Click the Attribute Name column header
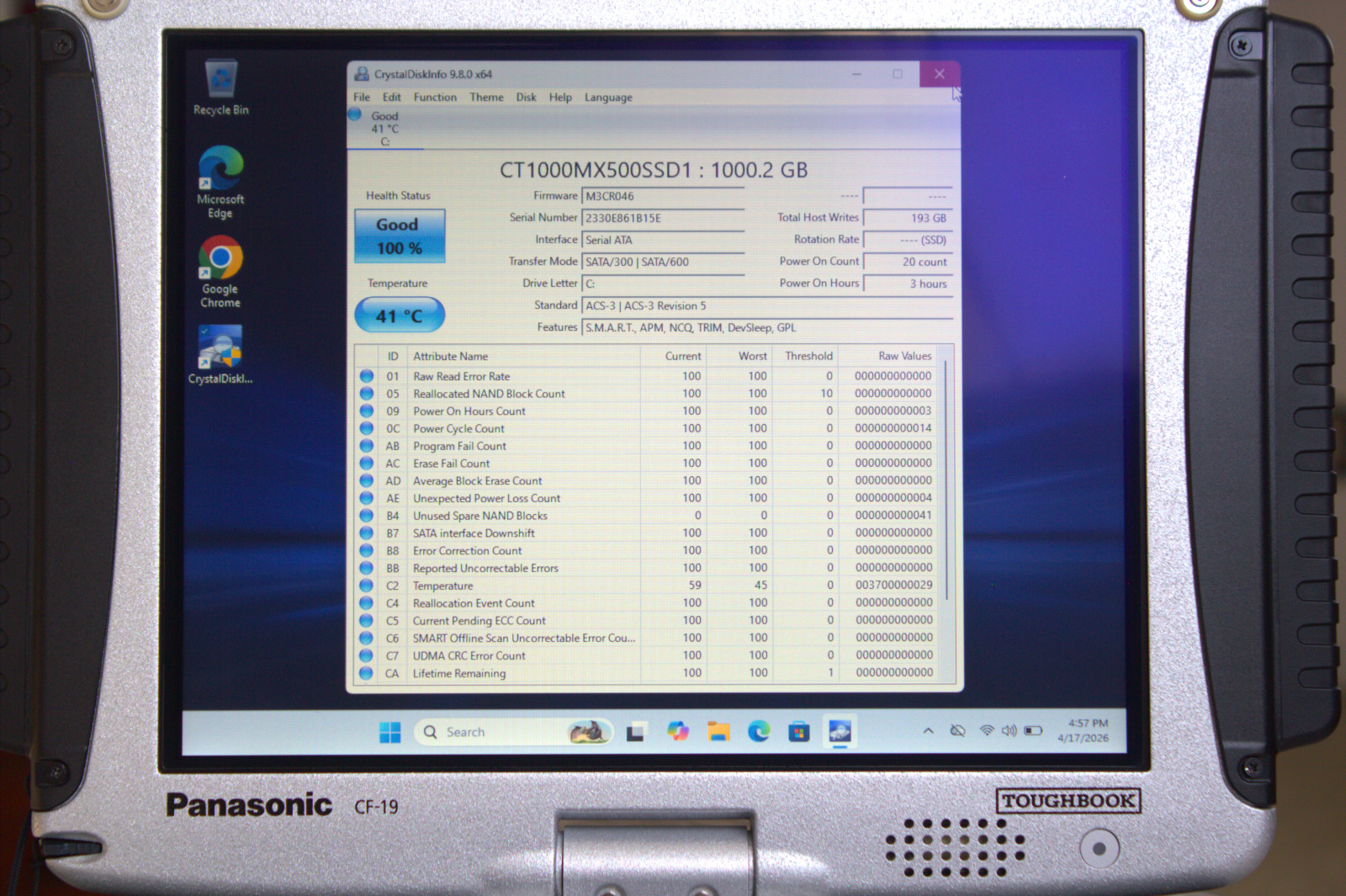This screenshot has height=896, width=1346. [523, 357]
